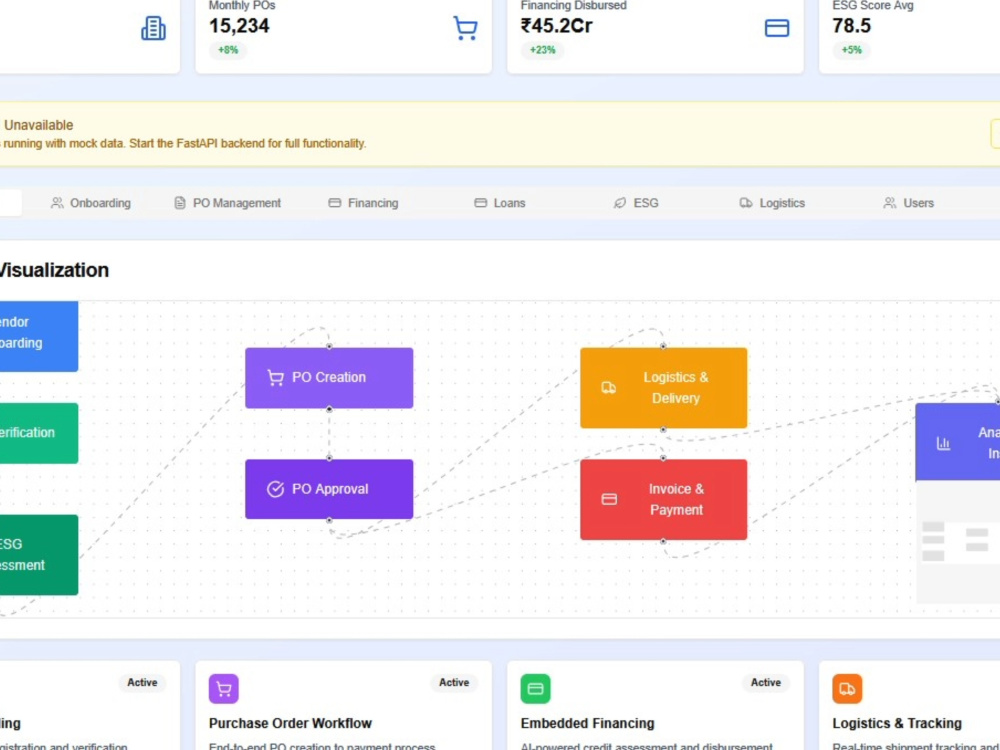Click the card icon in the Invoice & Payment node

609,499
